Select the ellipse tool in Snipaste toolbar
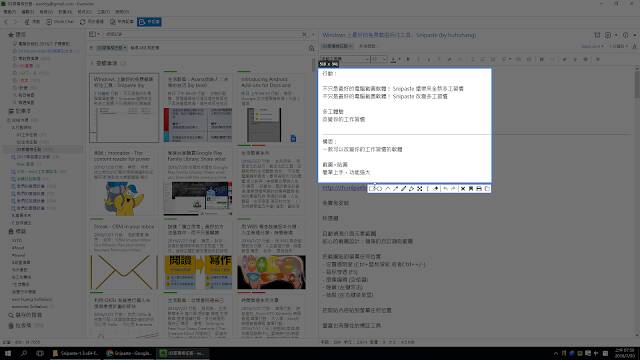The width and height of the screenshot is (640, 360). [379, 189]
